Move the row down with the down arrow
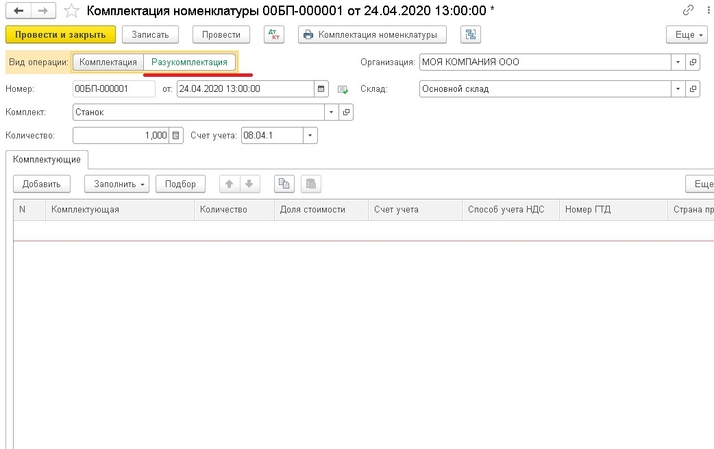The image size is (714, 449). click(x=250, y=184)
